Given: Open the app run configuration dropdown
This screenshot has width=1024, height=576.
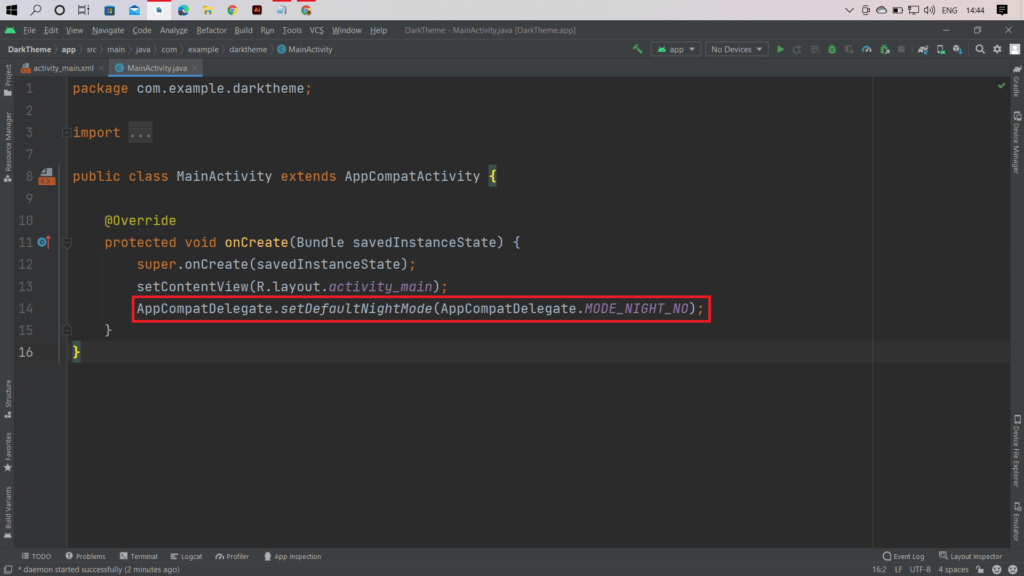Looking at the screenshot, I should tap(676, 49).
